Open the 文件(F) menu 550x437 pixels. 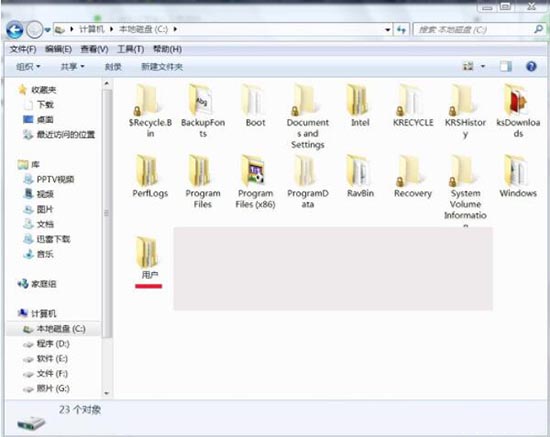(23, 49)
